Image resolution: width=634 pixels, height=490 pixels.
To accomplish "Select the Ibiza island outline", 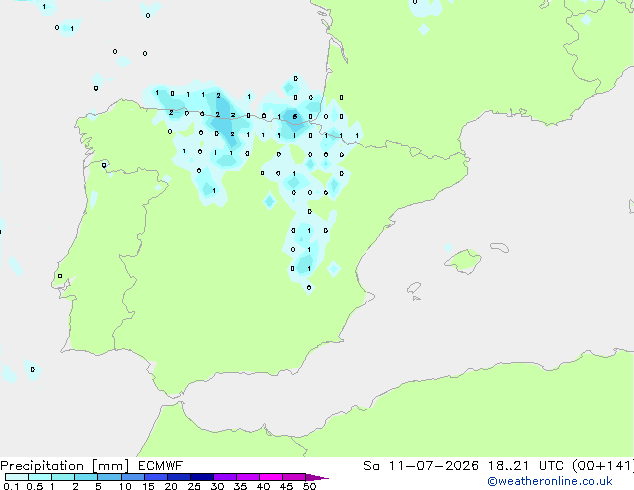I will point(414,288).
